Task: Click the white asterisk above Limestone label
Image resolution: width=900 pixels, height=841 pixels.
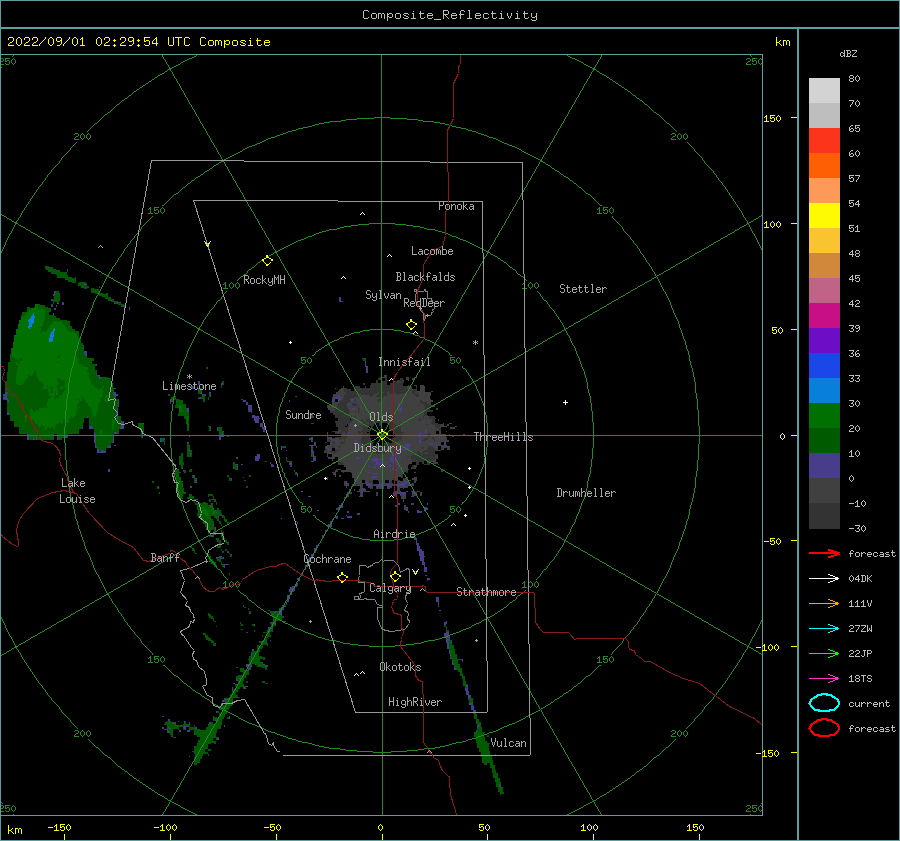Action: click(189, 377)
